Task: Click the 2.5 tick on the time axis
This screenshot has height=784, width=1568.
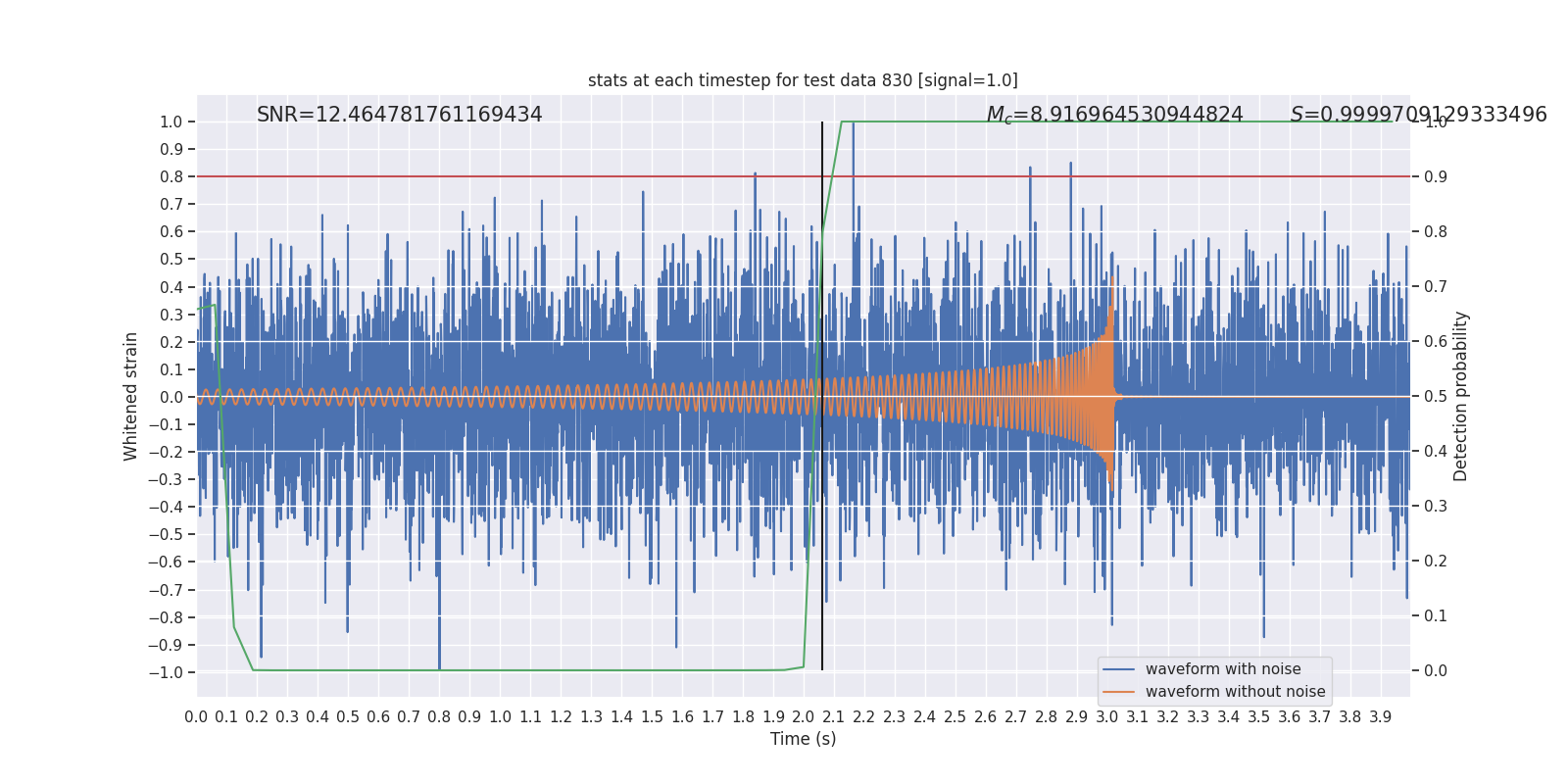Action: pyautogui.click(x=955, y=717)
